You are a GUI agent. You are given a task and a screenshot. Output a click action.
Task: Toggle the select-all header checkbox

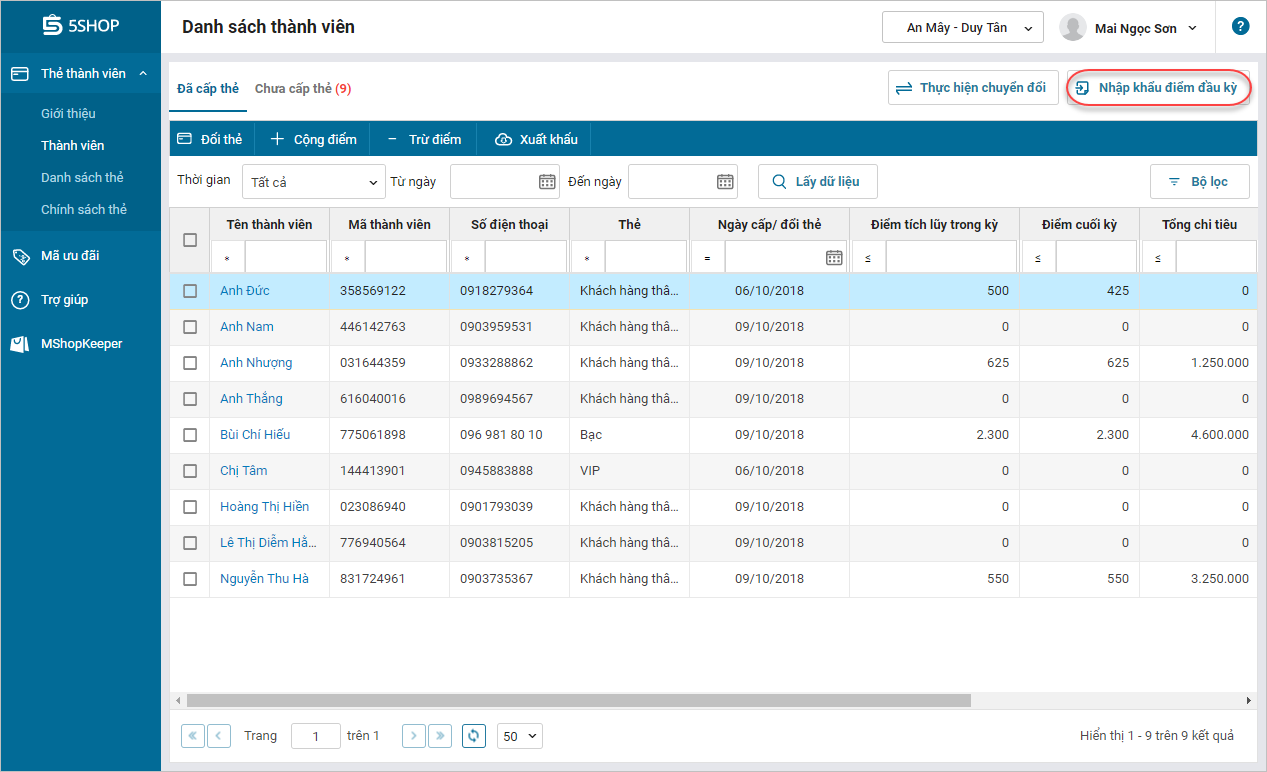(x=190, y=240)
